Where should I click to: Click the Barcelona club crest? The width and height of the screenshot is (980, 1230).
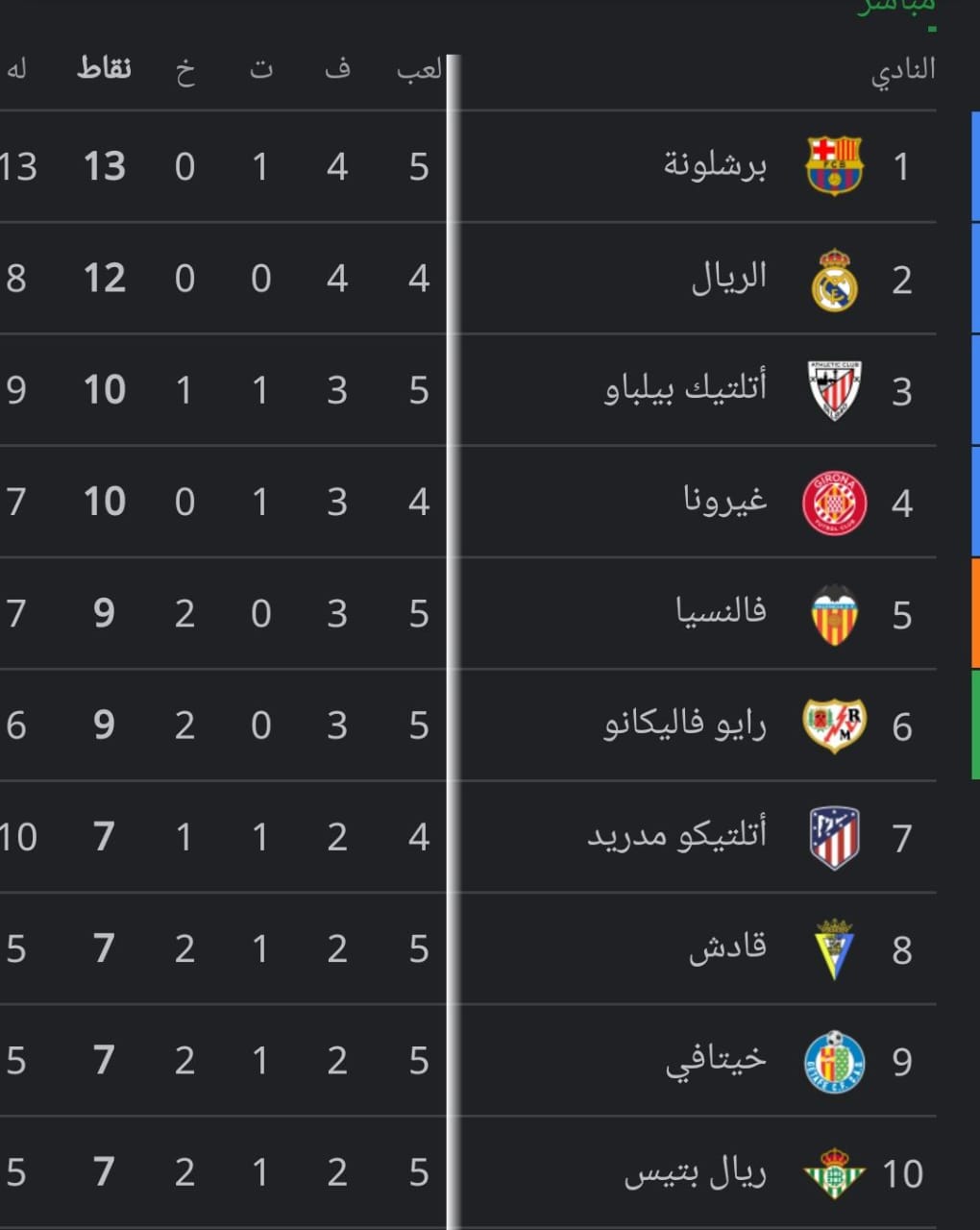(834, 166)
